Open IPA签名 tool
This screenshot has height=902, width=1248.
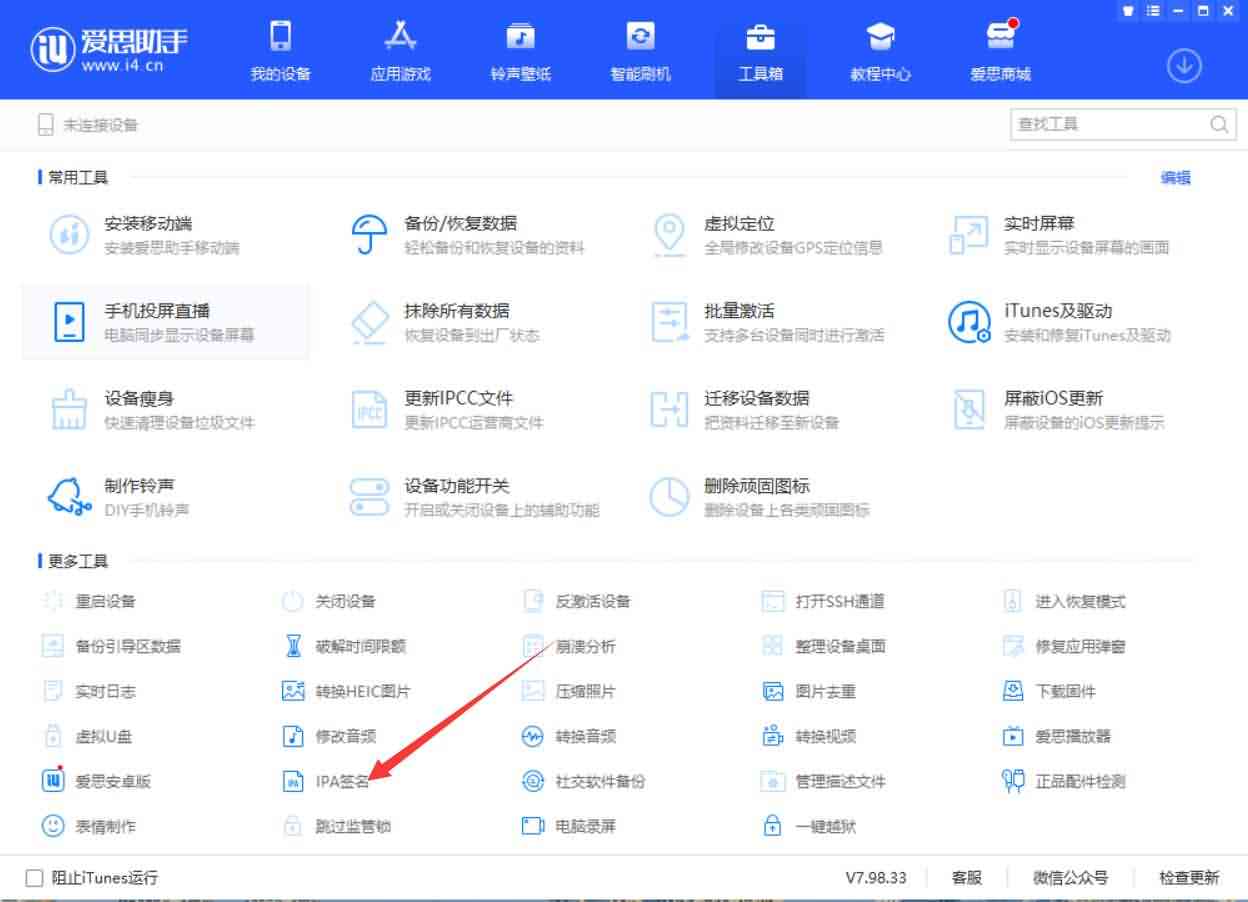coord(326,781)
